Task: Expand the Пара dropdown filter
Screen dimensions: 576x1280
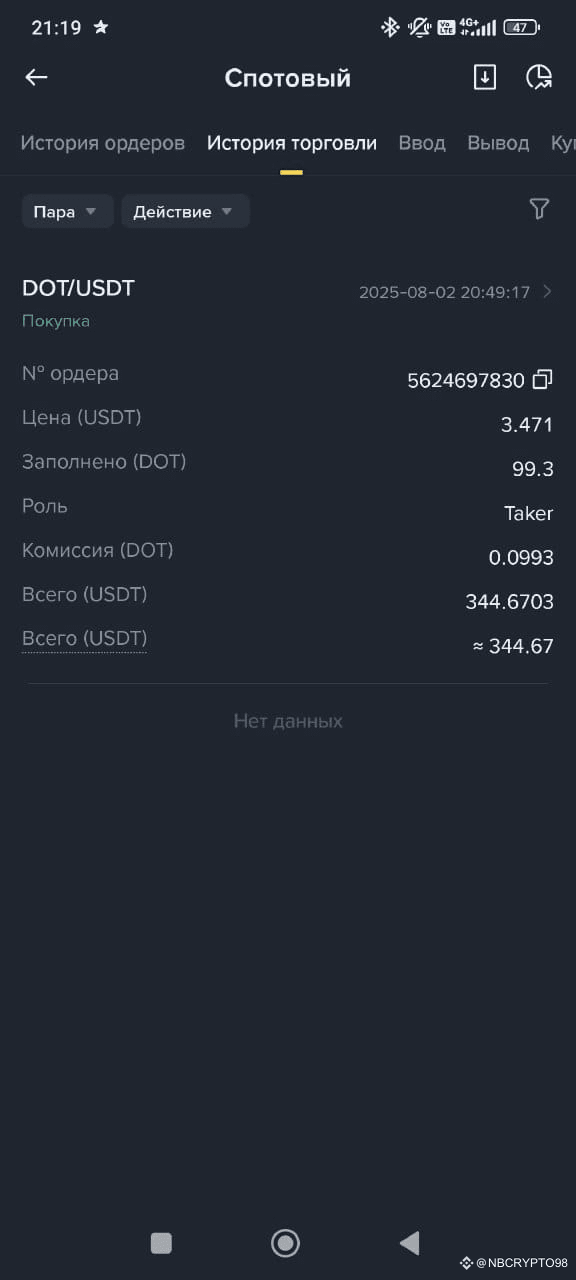Action: click(67, 211)
